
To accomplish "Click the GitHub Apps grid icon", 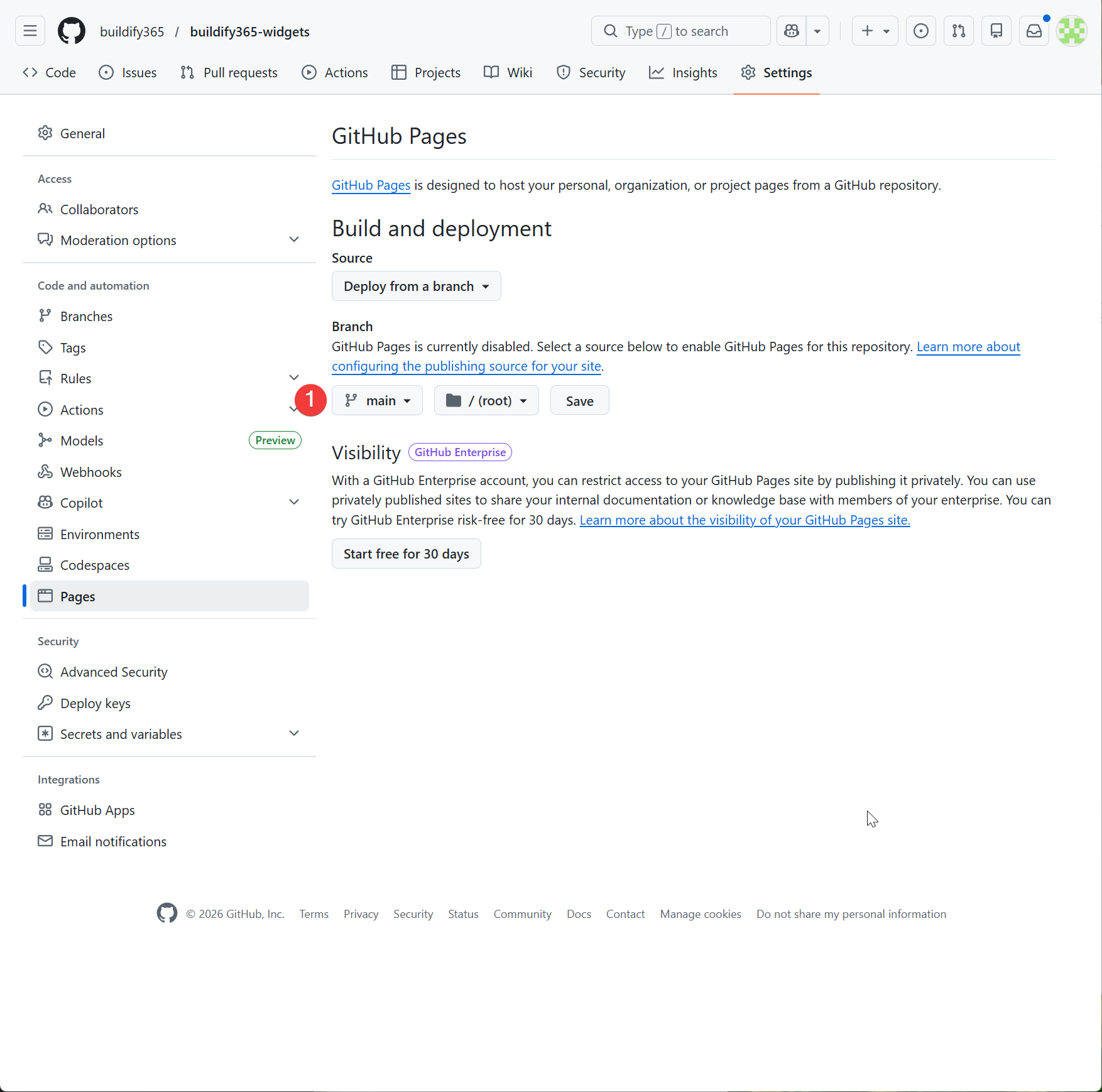I will (45, 810).
